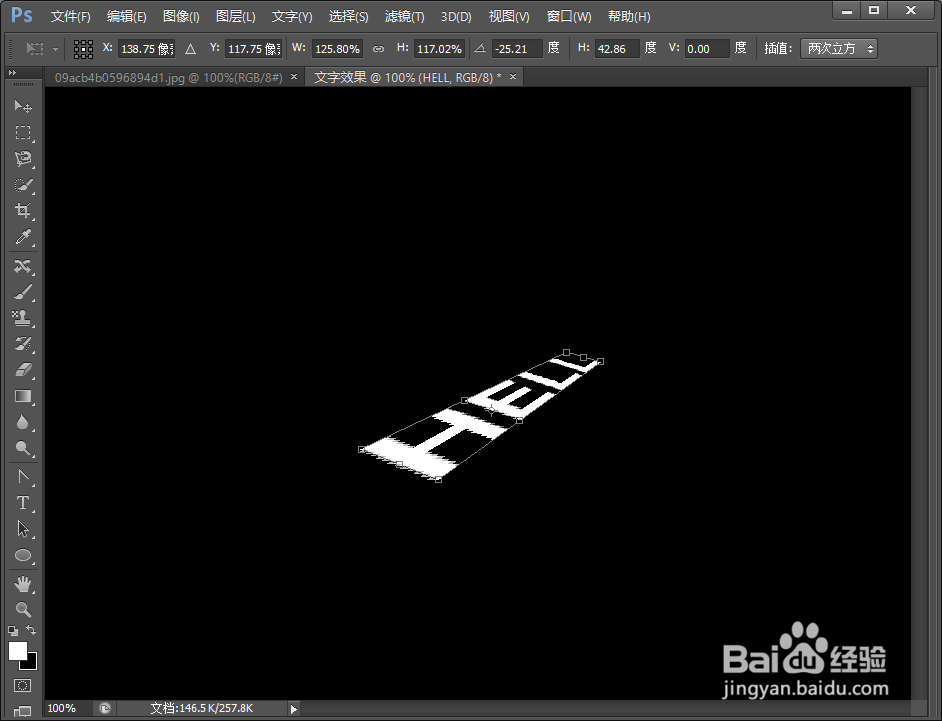Select the Lasso tool

pyautogui.click(x=23, y=159)
